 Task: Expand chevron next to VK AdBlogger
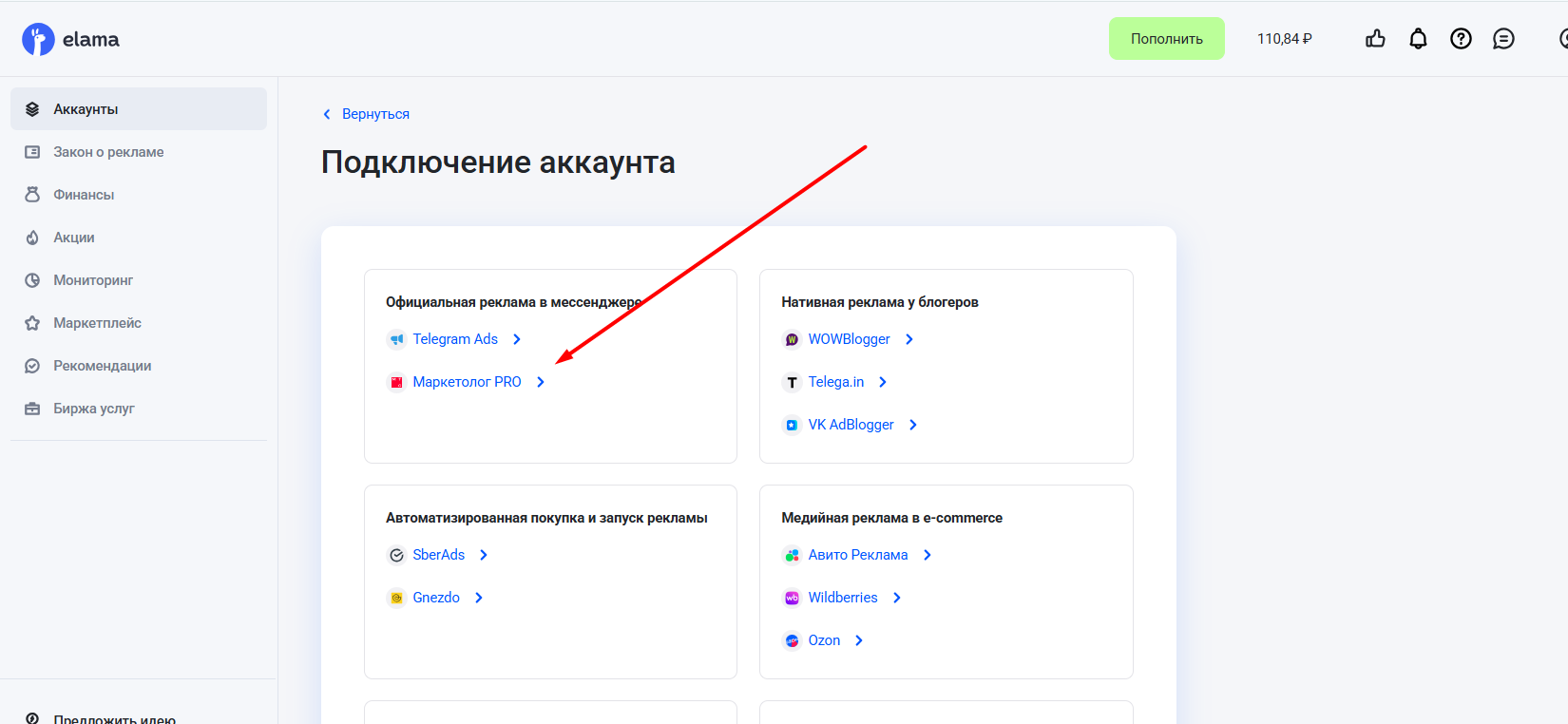point(913,425)
